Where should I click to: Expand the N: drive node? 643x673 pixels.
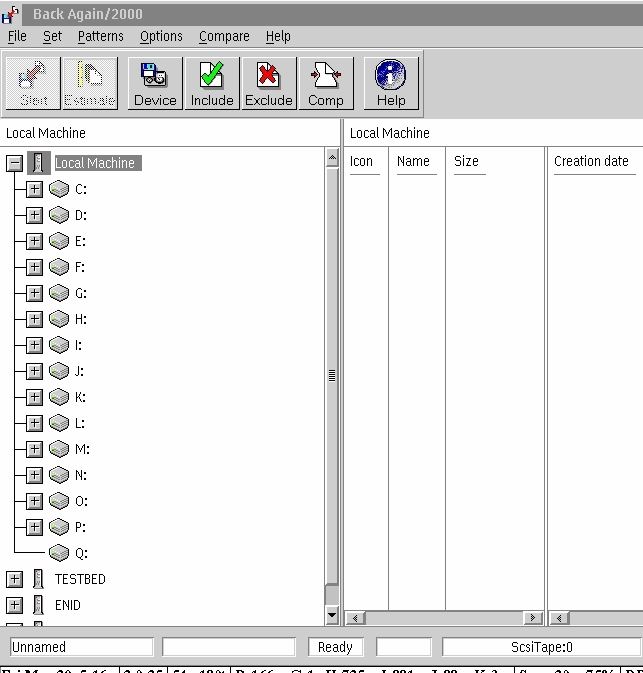[x=34, y=475]
